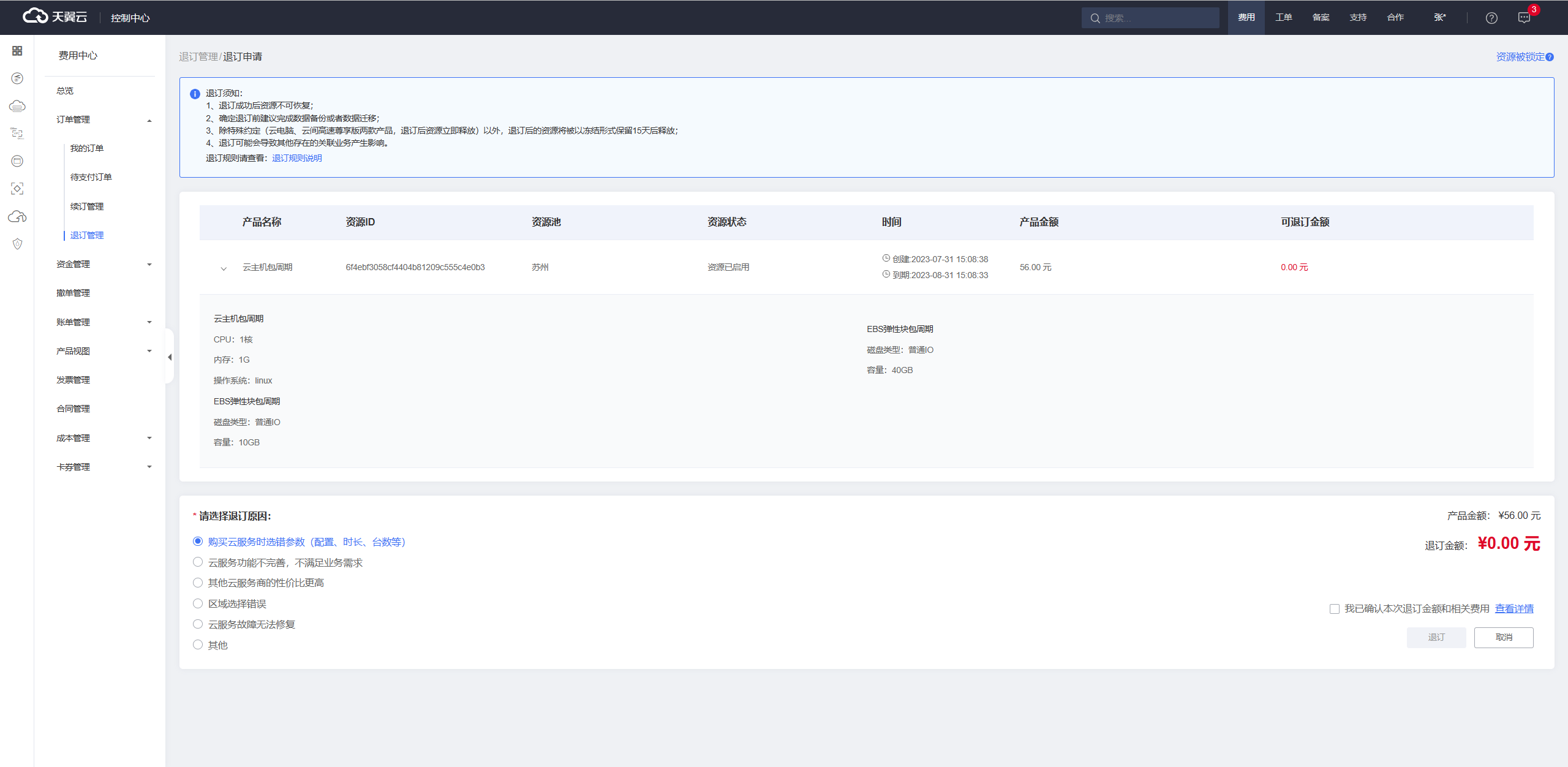The height and width of the screenshot is (767, 1568).
Task: Click the help question mark icon
Action: [x=1491, y=18]
